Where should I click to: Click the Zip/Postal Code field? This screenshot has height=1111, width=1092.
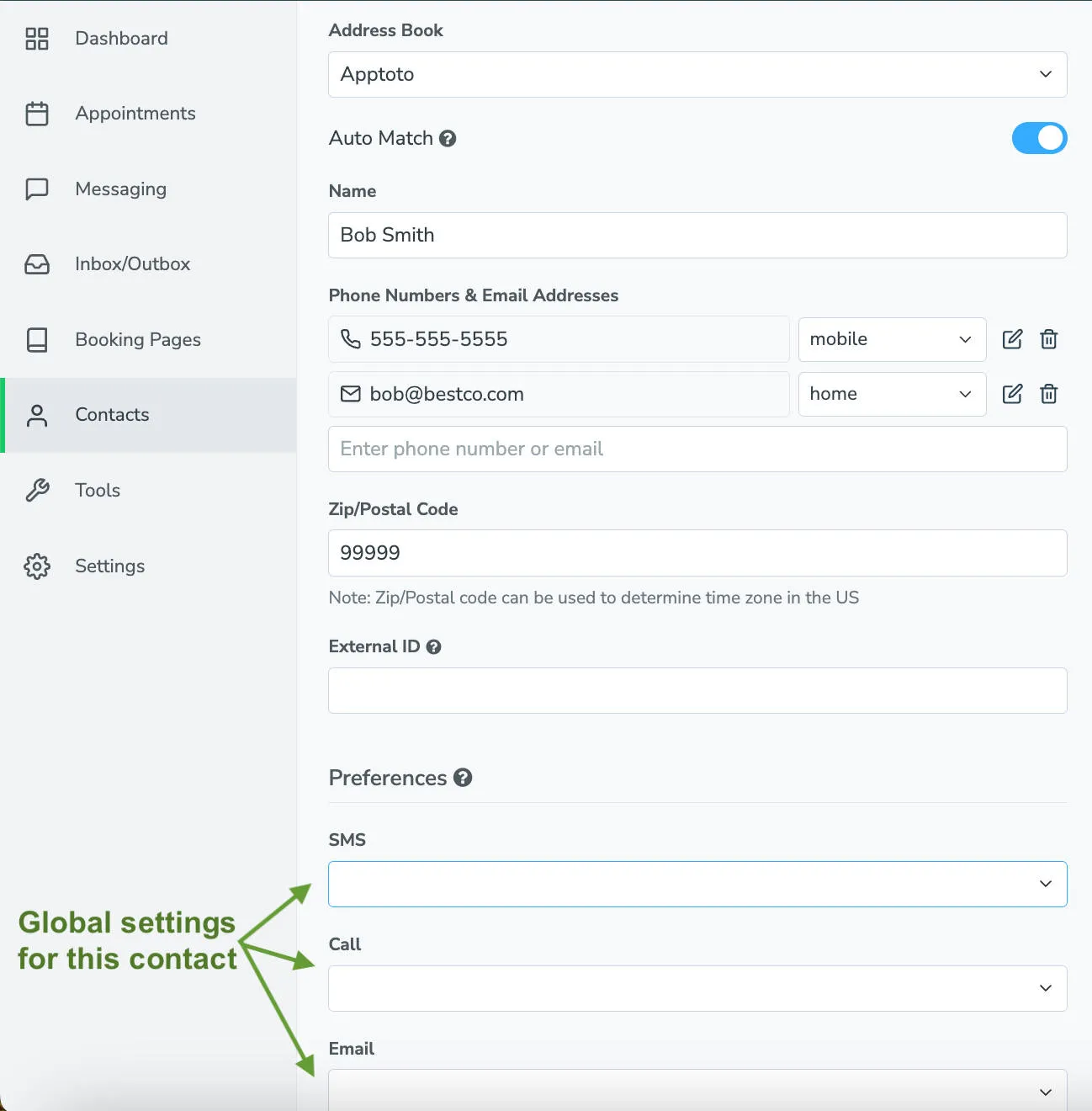(697, 553)
